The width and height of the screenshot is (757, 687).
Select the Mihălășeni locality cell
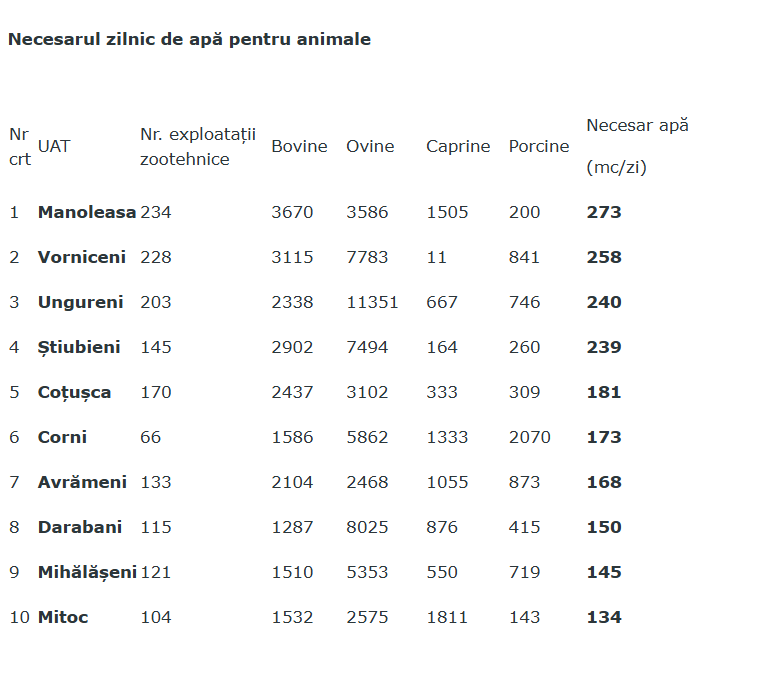[x=87, y=572]
